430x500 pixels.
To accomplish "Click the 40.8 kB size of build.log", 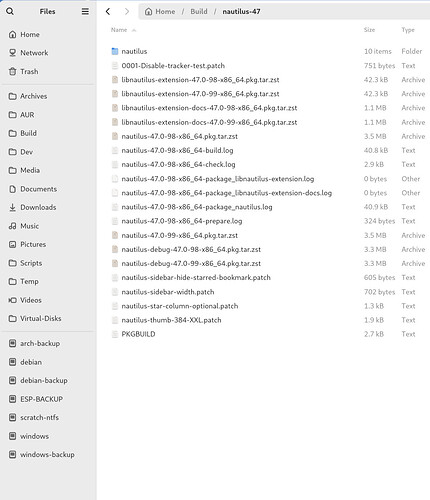I will pyautogui.click(x=376, y=150).
